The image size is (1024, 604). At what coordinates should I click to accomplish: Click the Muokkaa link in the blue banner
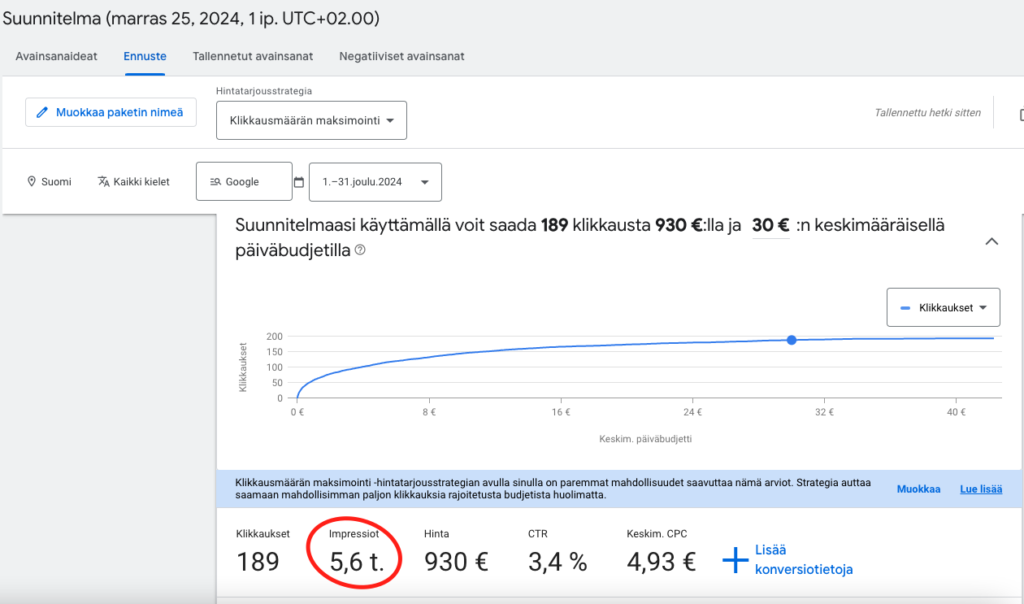(918, 489)
